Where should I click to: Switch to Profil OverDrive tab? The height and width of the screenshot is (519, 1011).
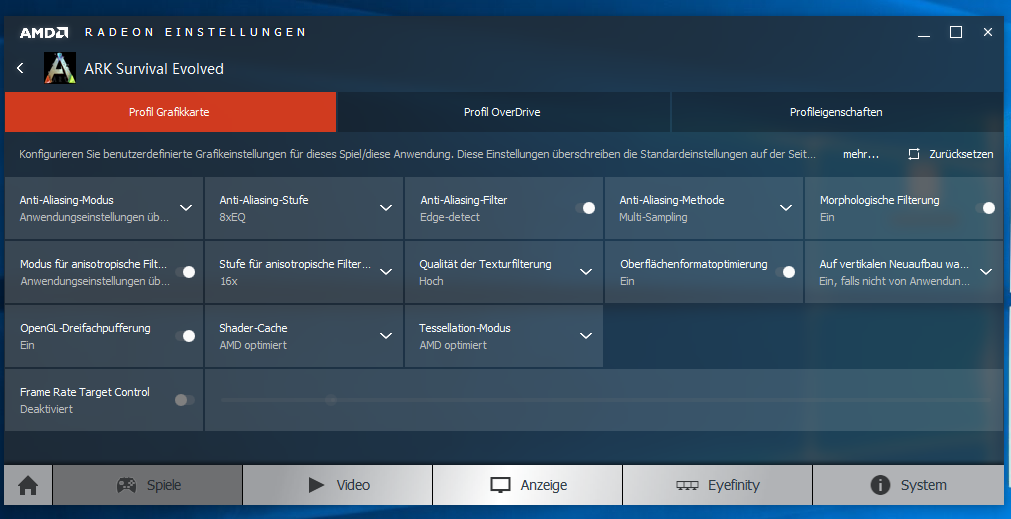503,112
